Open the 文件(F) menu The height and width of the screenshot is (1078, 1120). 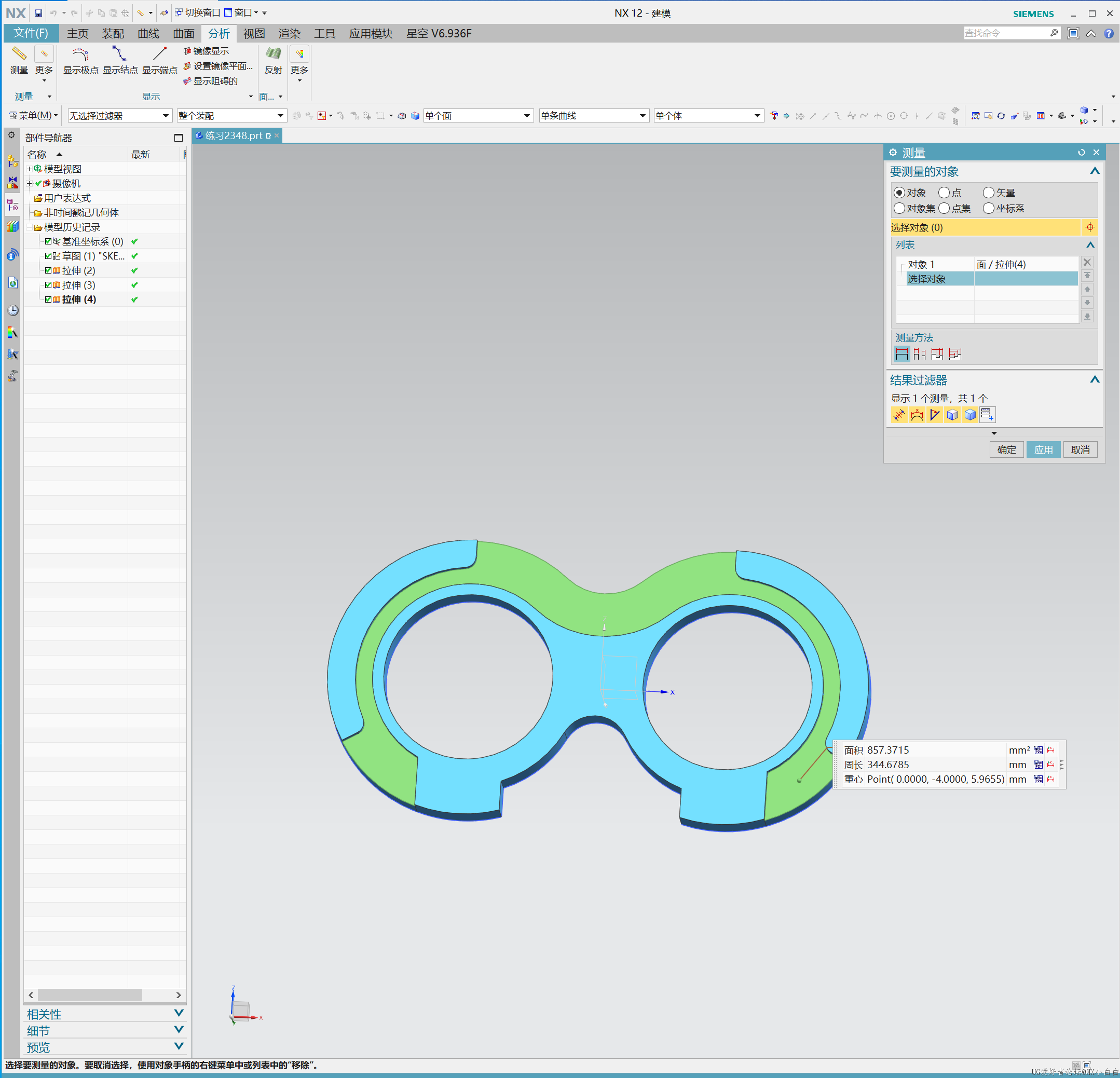coord(31,33)
